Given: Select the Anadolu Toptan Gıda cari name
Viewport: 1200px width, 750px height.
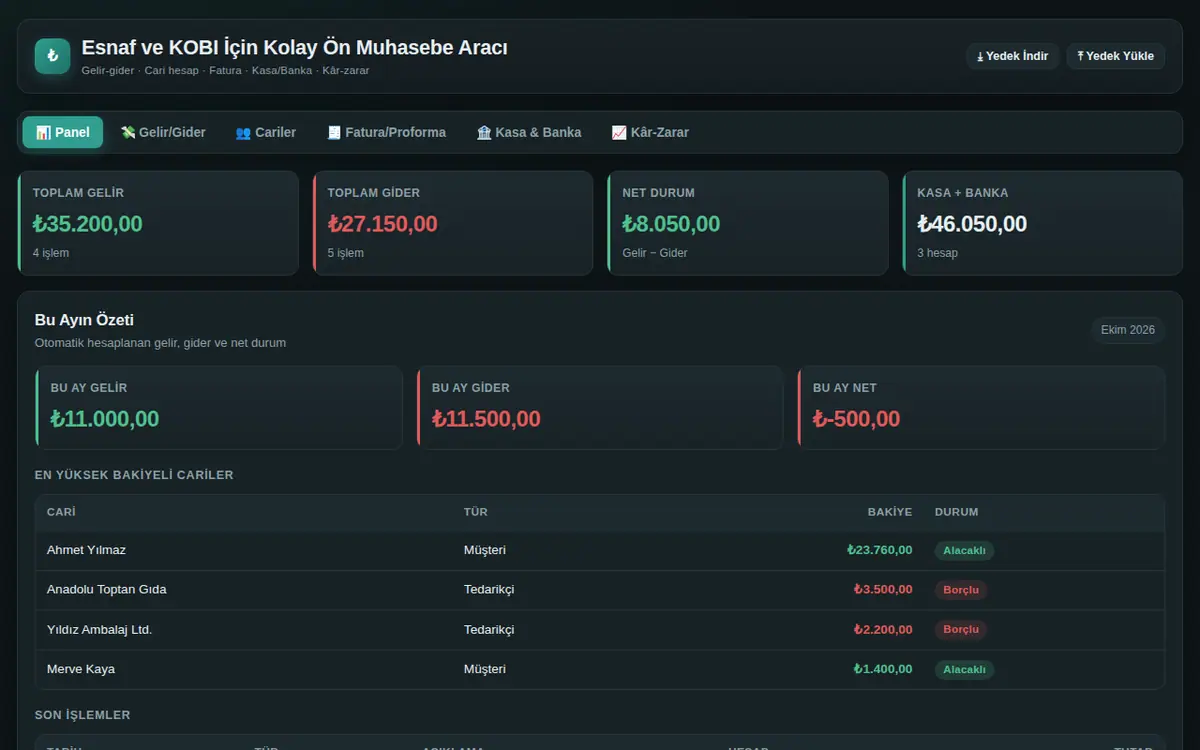Looking at the screenshot, I should 107,590.
